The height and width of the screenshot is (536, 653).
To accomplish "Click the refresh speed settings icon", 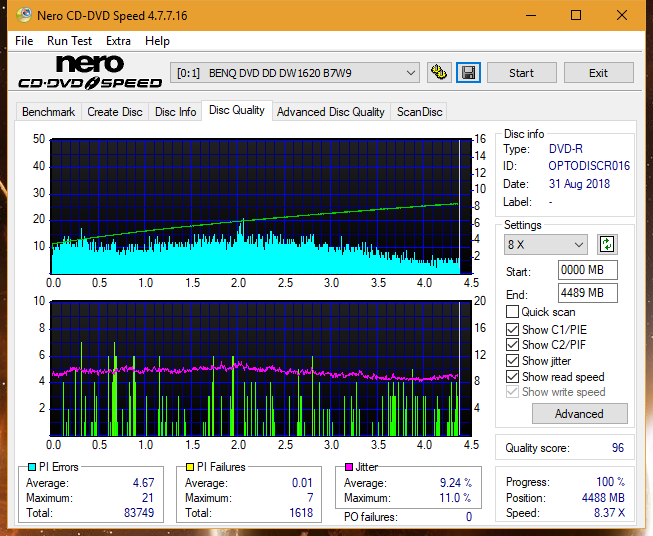I will click(607, 244).
